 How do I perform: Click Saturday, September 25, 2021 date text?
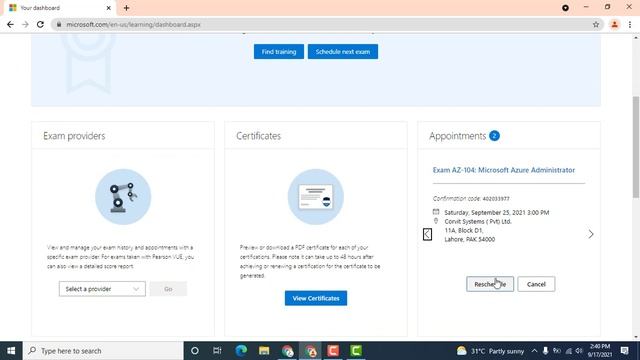(496, 213)
